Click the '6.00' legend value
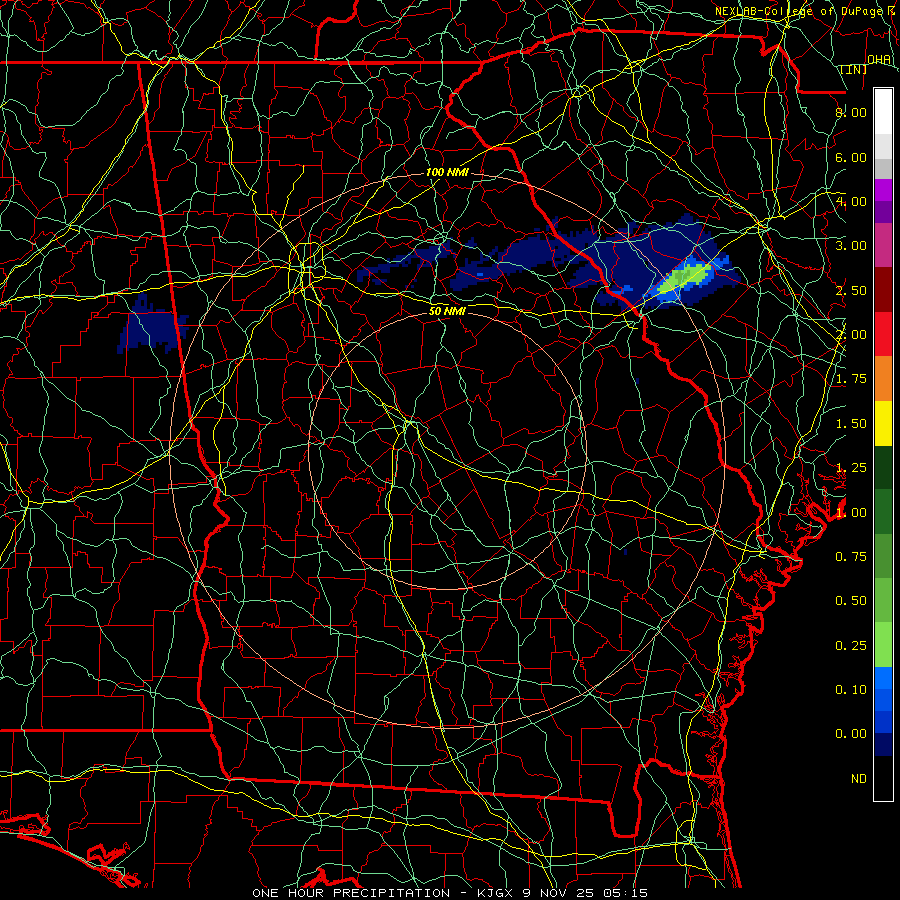Image resolution: width=900 pixels, height=900 pixels. [851, 157]
